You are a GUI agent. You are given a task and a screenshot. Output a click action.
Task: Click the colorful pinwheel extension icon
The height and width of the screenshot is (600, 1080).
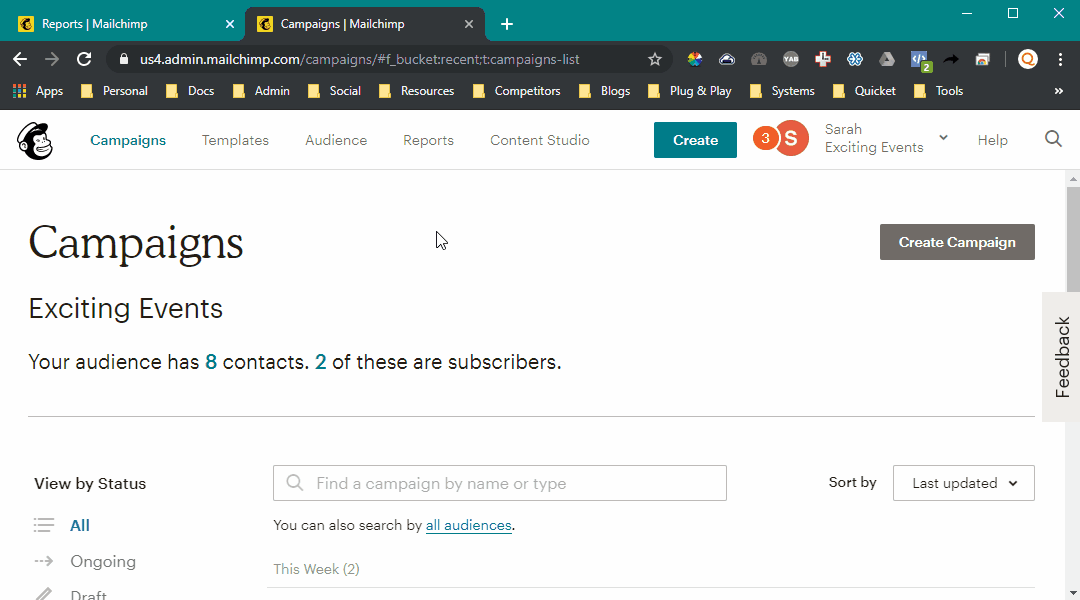pos(694,59)
